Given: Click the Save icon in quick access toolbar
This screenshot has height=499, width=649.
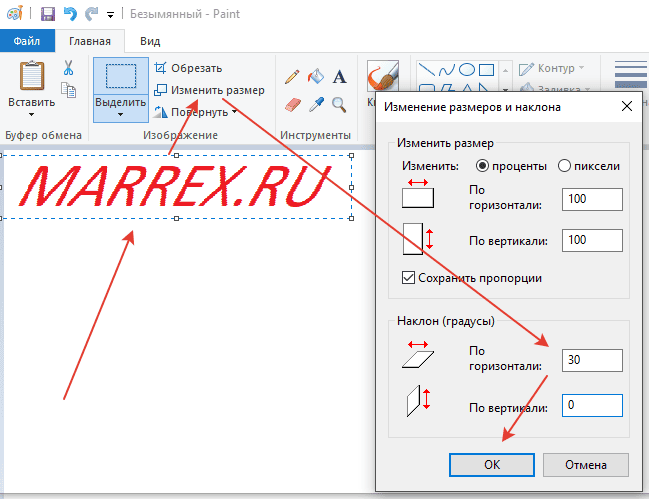Looking at the screenshot, I should click(48, 14).
